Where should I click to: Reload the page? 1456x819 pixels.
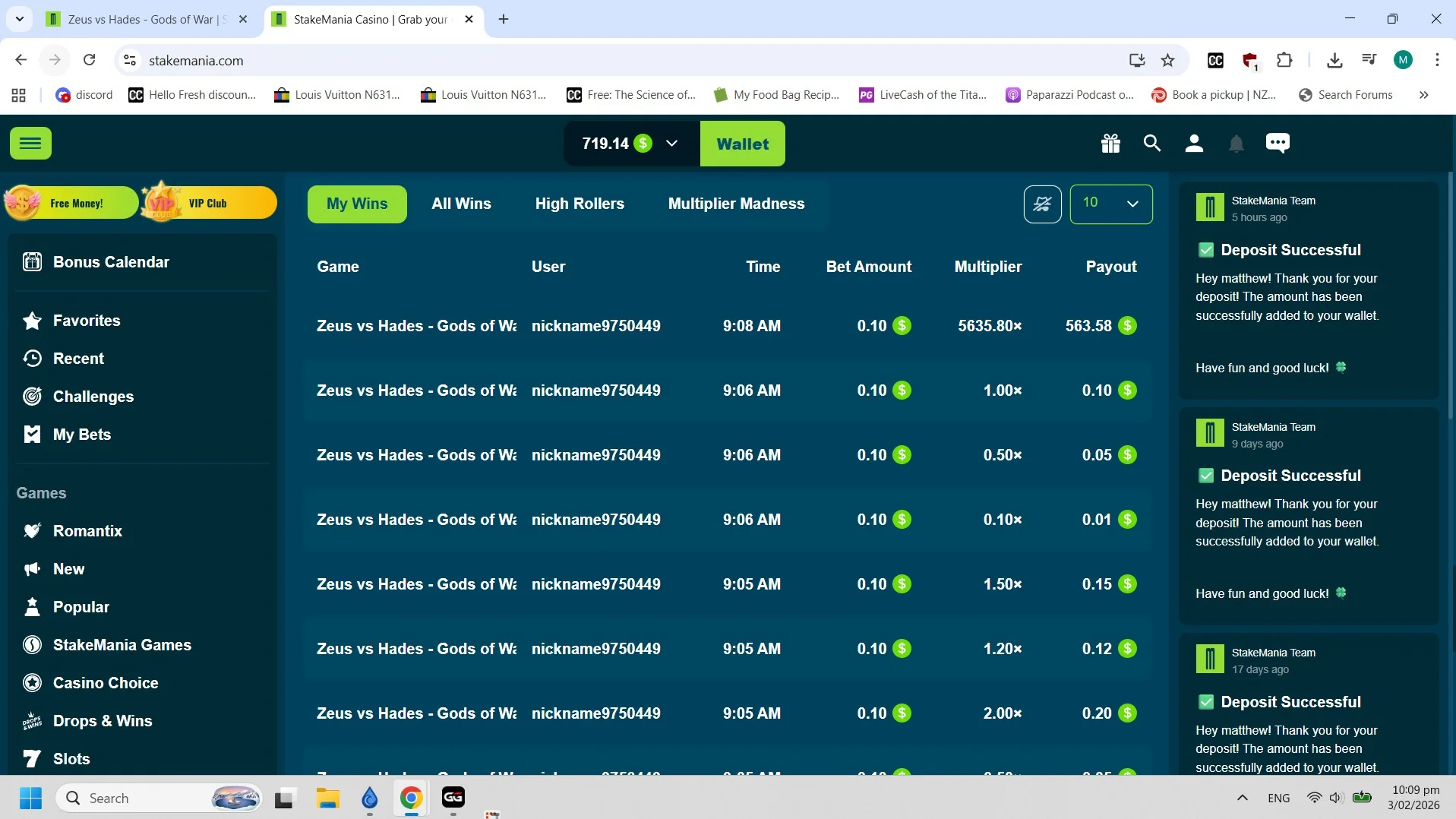coord(89,60)
